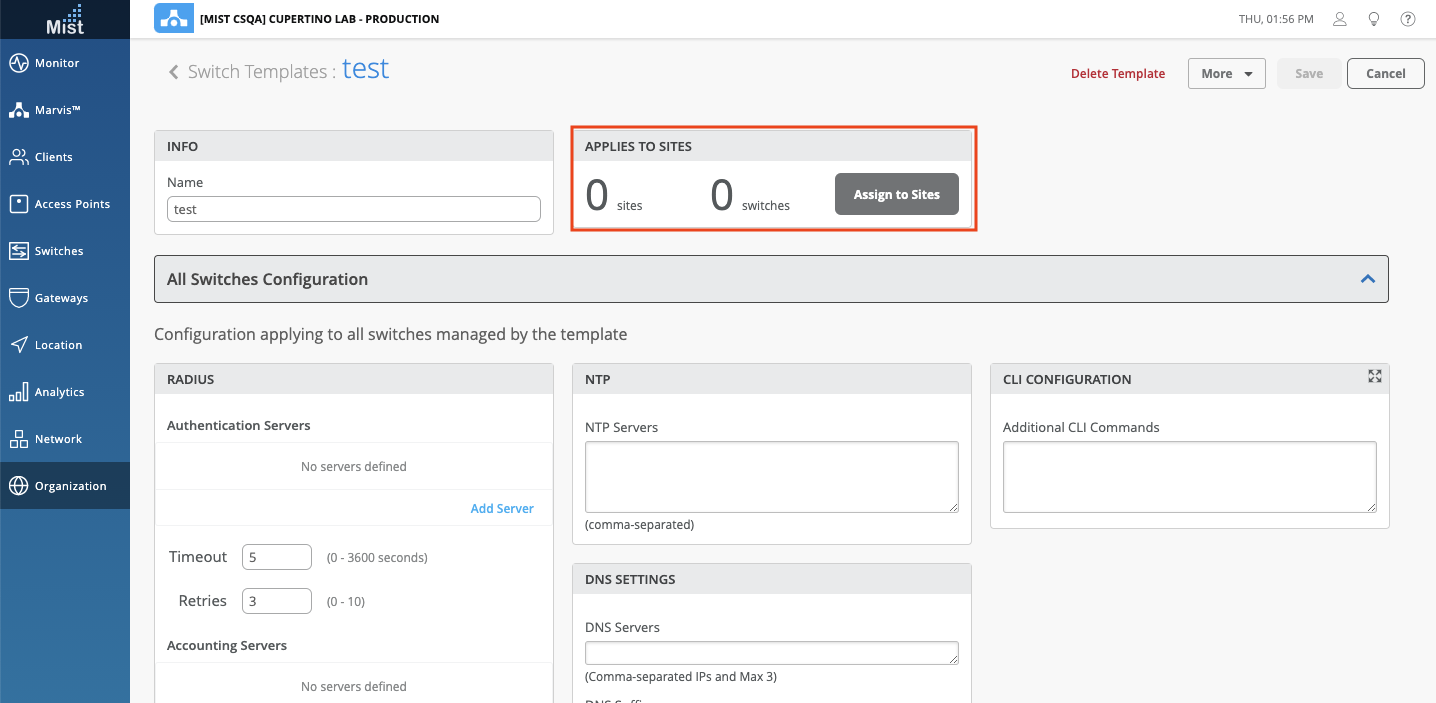
Task: Open the user account icon
Action: pos(1341,19)
